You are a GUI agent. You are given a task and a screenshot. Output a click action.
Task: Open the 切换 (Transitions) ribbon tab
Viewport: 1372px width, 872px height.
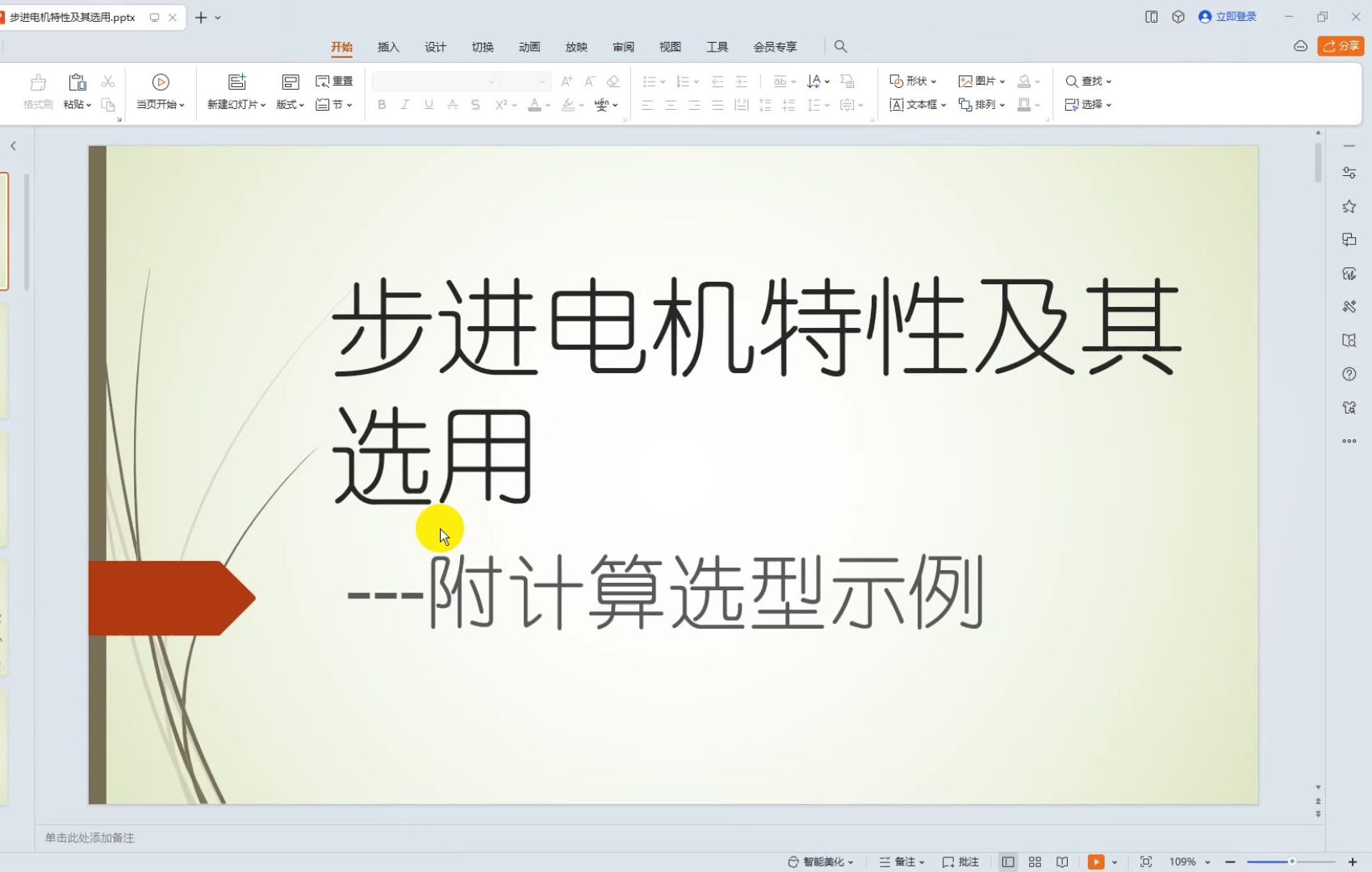coord(482,47)
